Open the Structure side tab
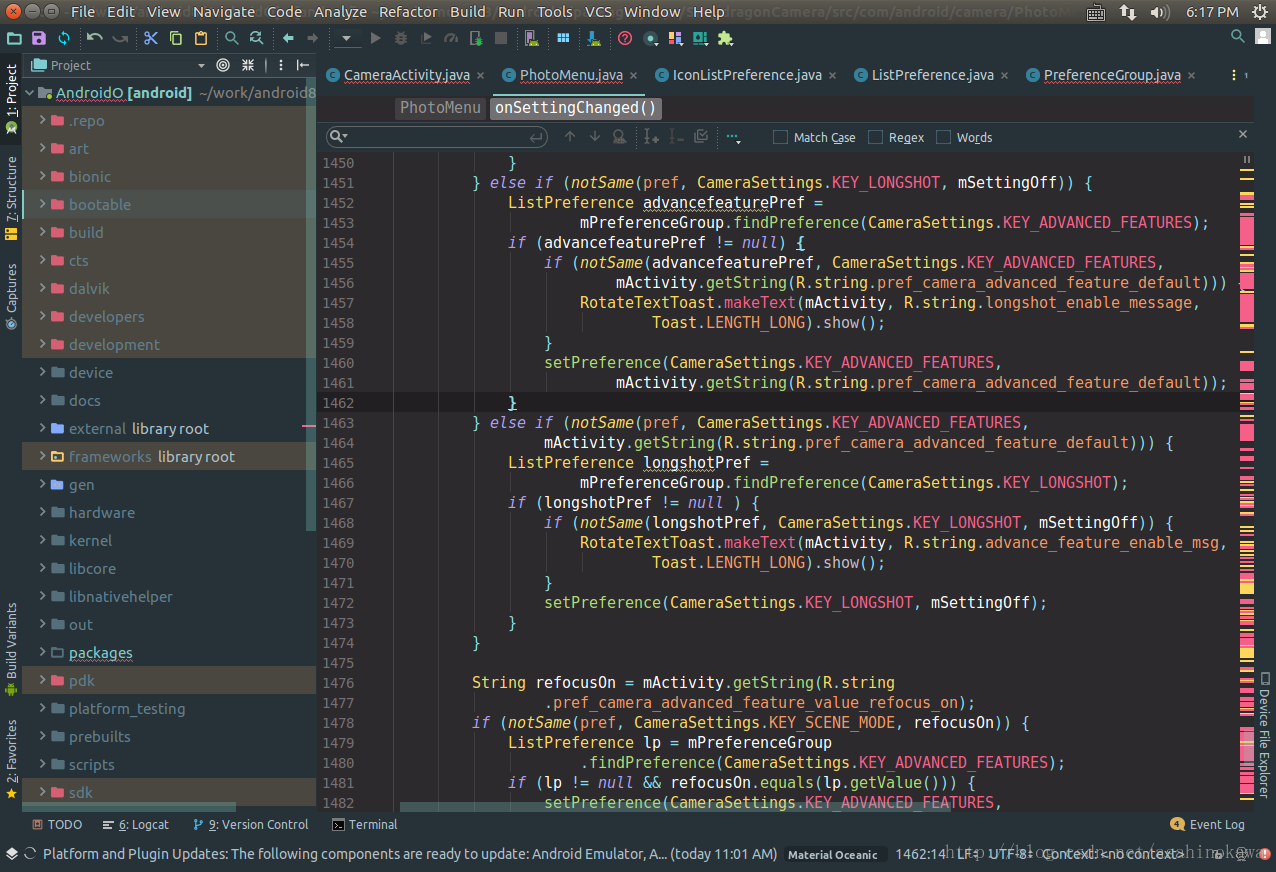 click(11, 197)
